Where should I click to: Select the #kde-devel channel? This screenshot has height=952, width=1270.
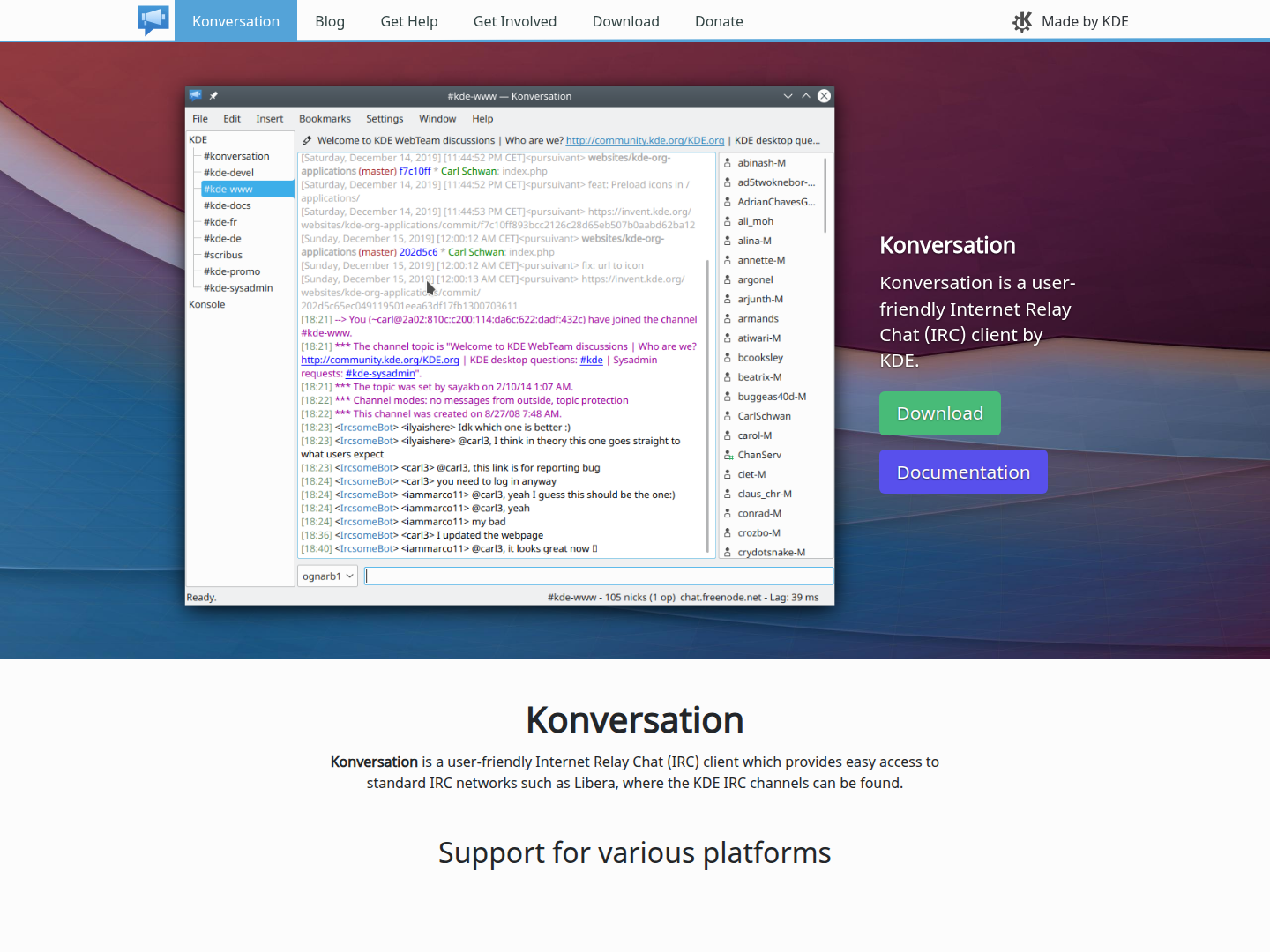tap(228, 173)
